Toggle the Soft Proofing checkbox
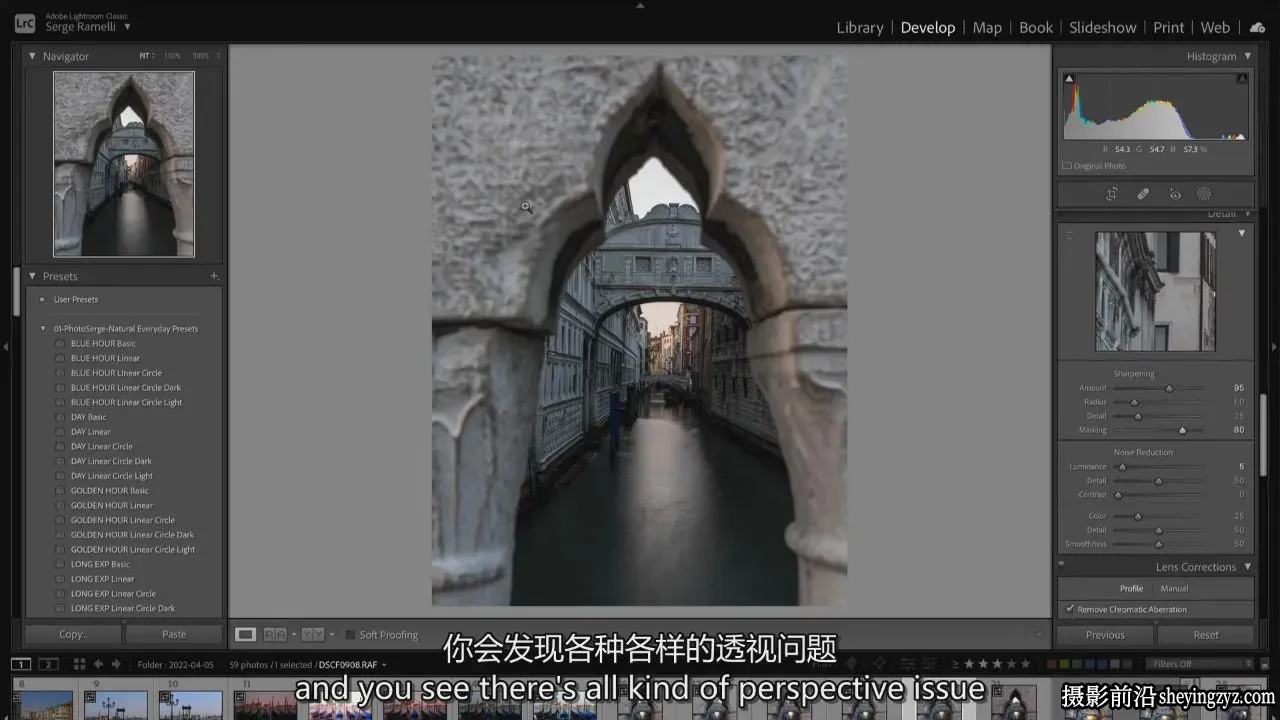Viewport: 1280px width, 720px height. click(x=350, y=634)
